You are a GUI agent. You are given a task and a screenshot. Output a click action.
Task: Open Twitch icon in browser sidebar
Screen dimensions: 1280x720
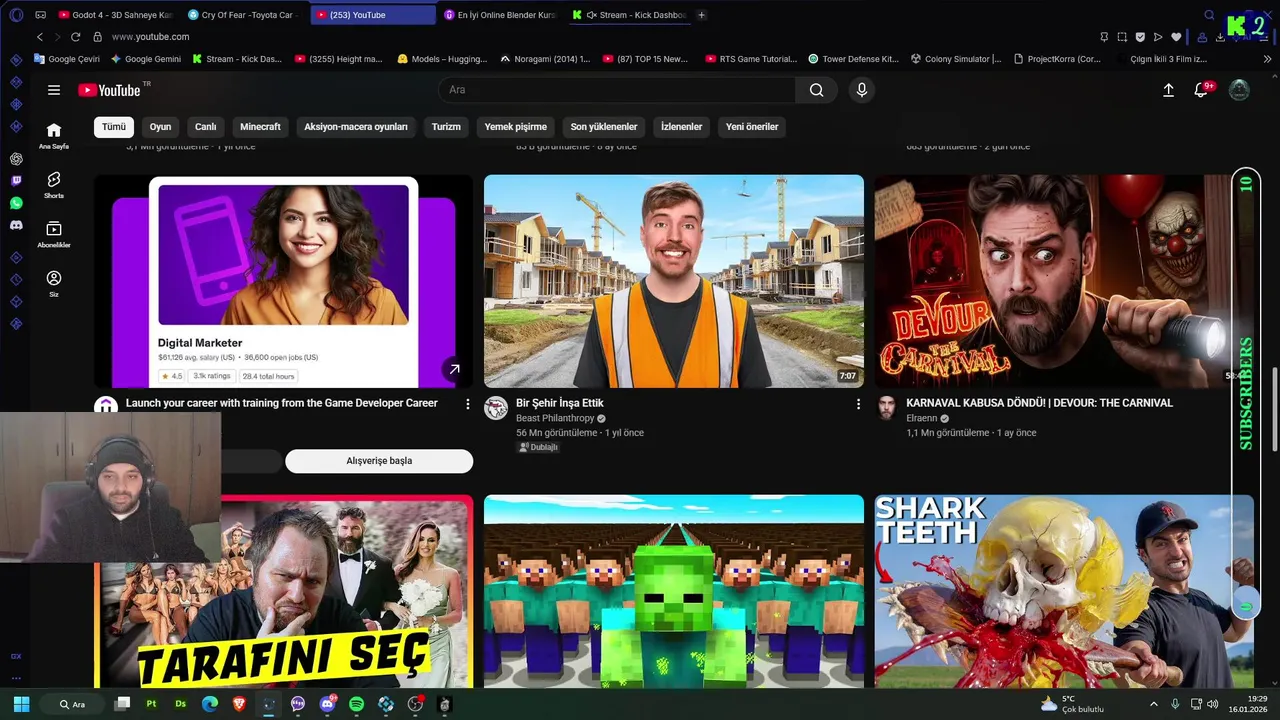[16, 181]
